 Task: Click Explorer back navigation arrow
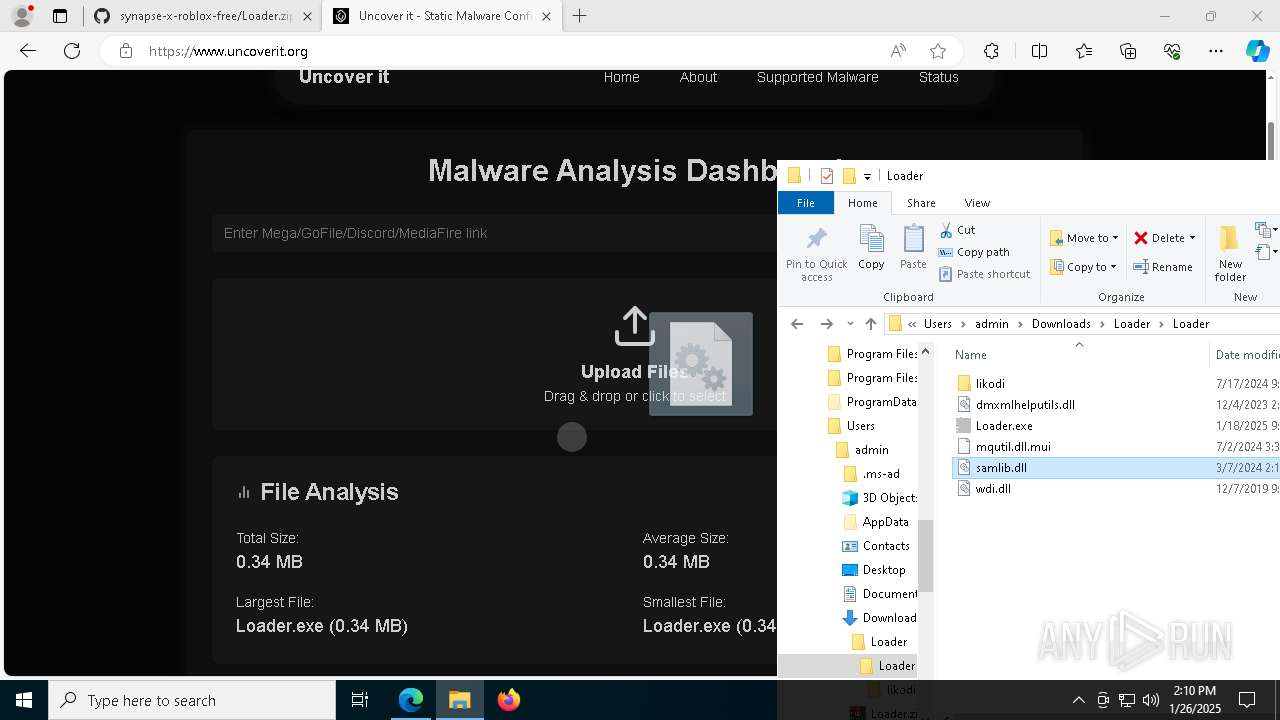pos(797,324)
